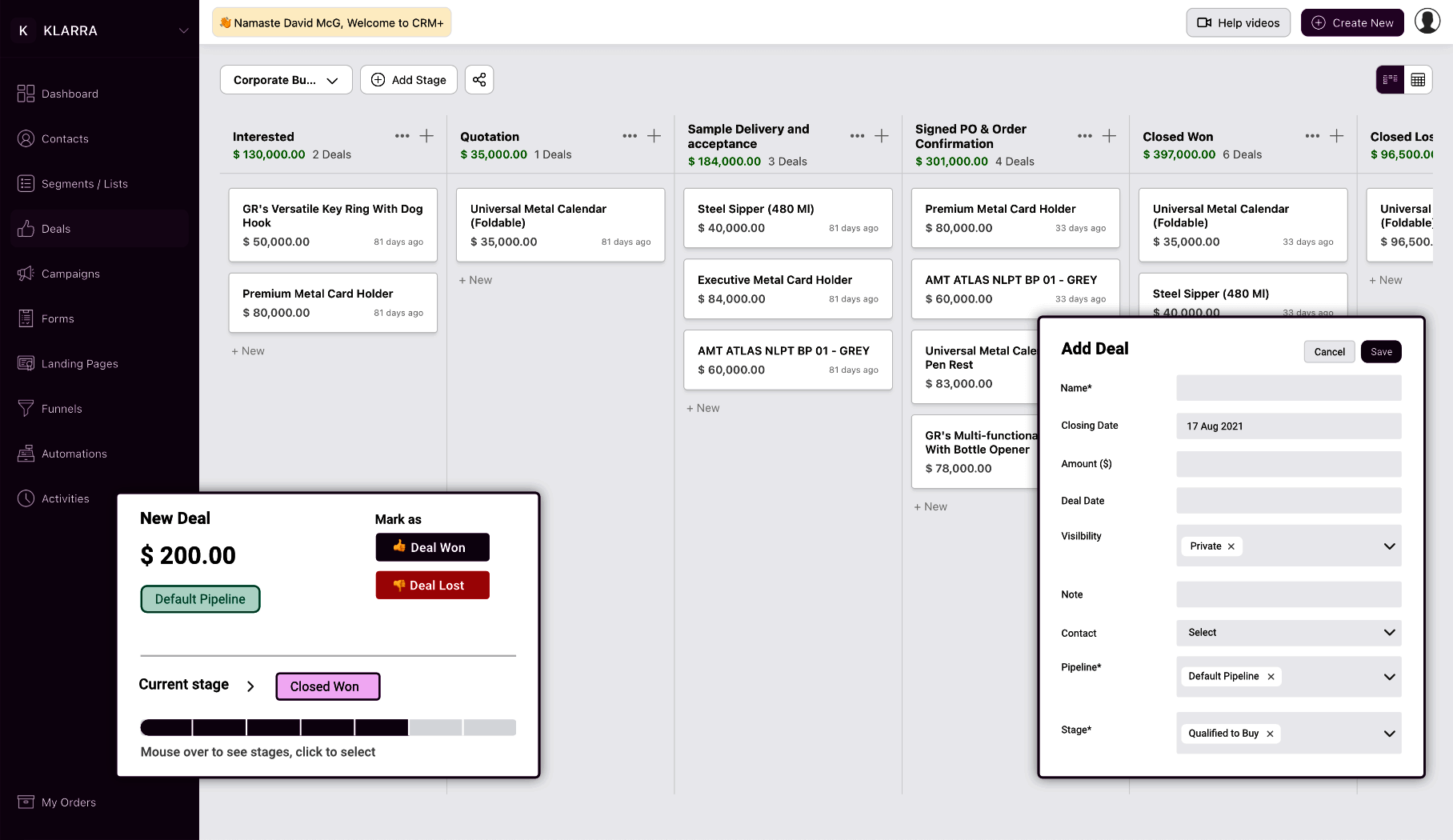
Task: Open Campaigns from sidebar menu
Action: (70, 274)
